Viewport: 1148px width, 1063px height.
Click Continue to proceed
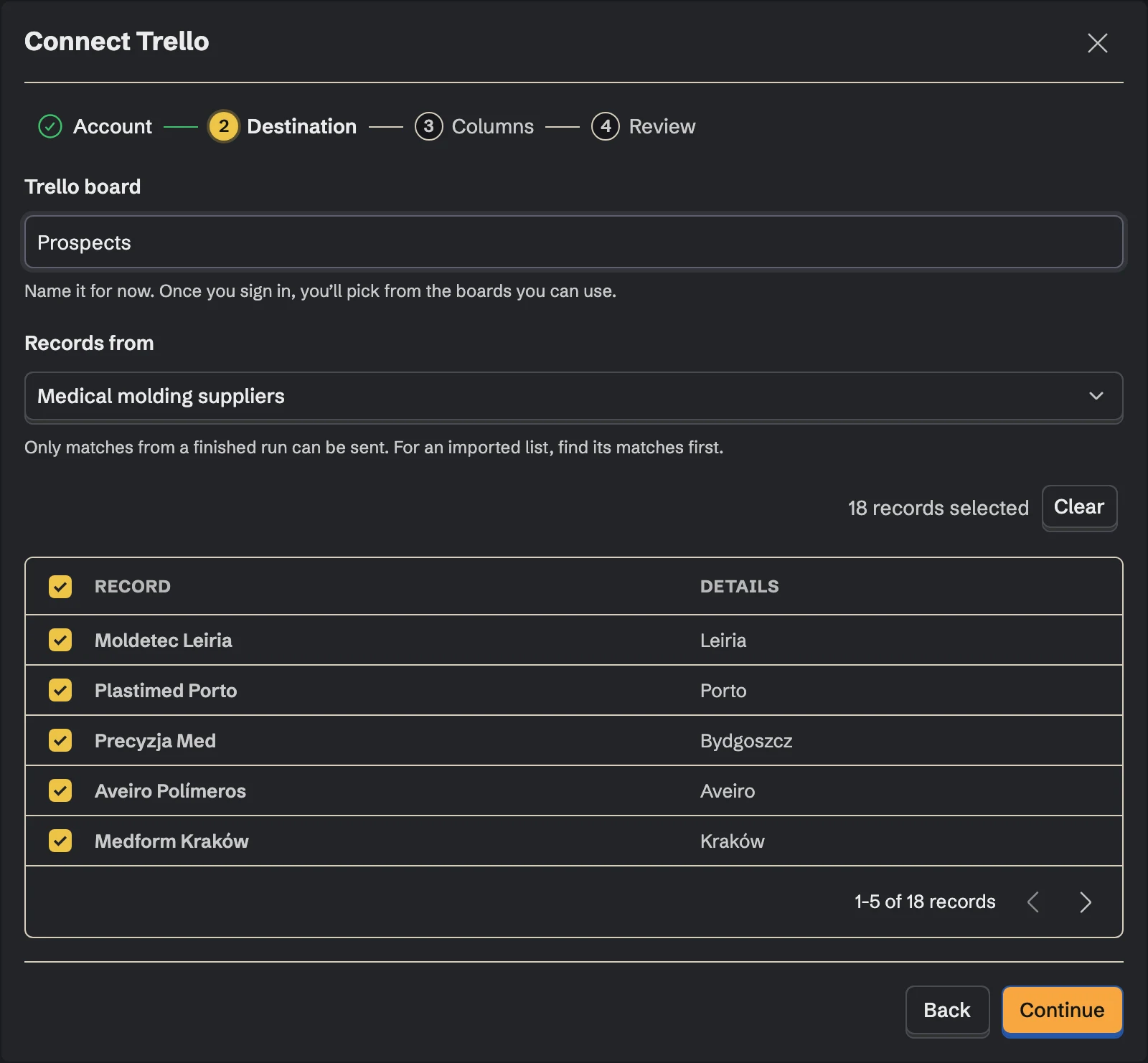click(1062, 1010)
